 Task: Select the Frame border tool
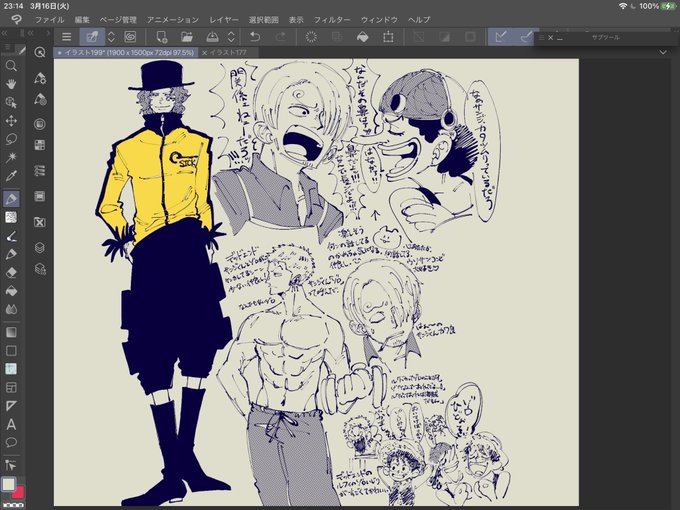coord(11,387)
